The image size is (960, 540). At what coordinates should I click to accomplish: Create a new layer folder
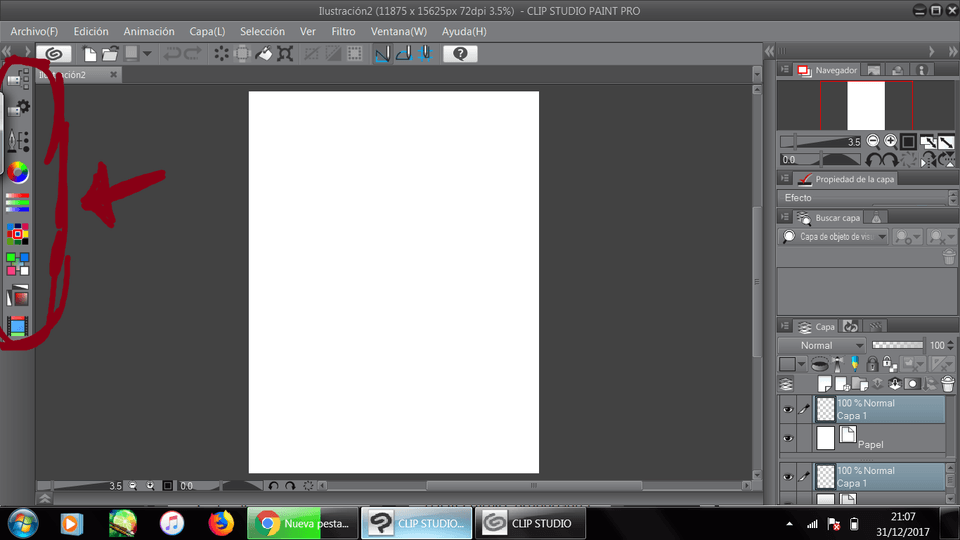click(x=860, y=384)
